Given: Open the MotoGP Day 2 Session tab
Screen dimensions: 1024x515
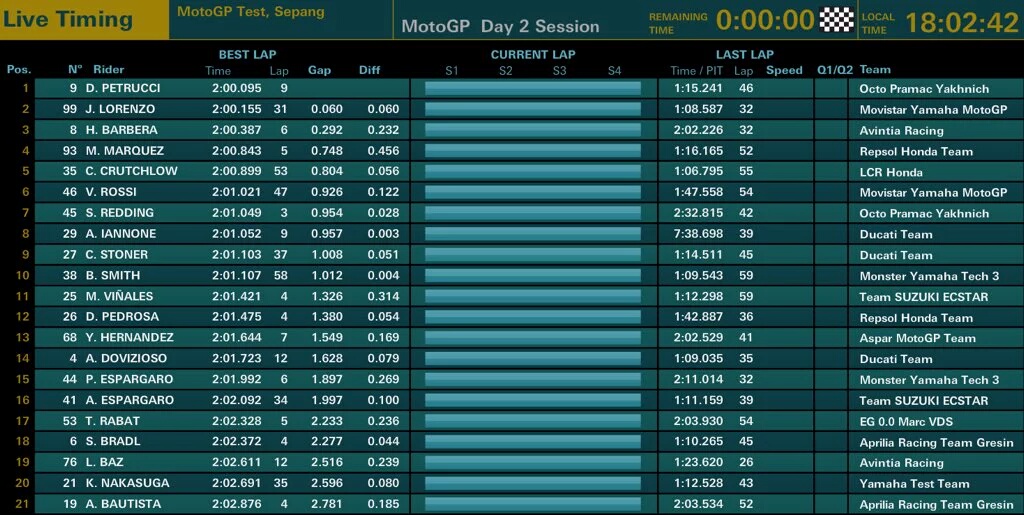Looking at the screenshot, I should [x=500, y=27].
